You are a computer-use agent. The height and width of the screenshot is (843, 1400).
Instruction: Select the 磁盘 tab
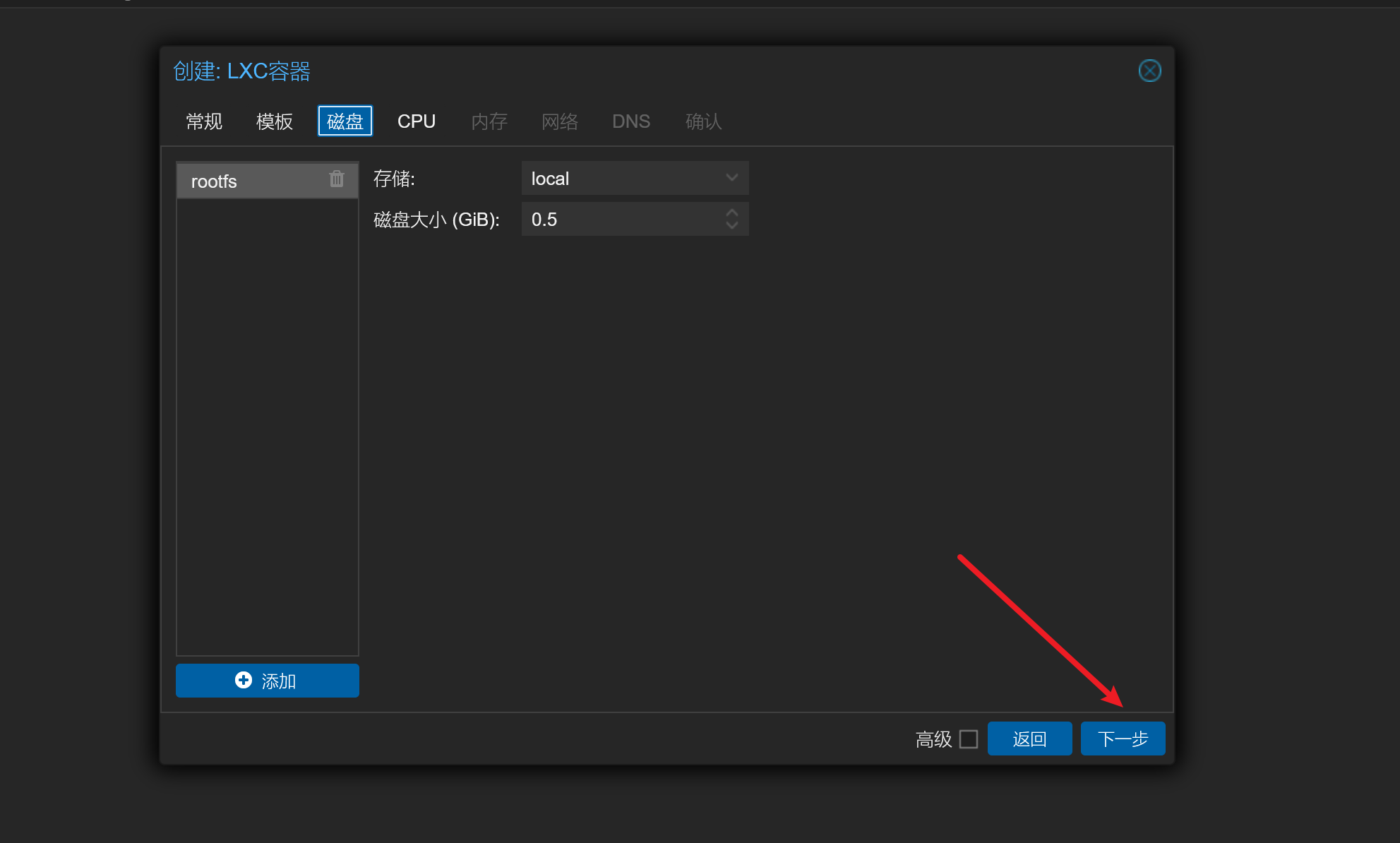[x=345, y=121]
